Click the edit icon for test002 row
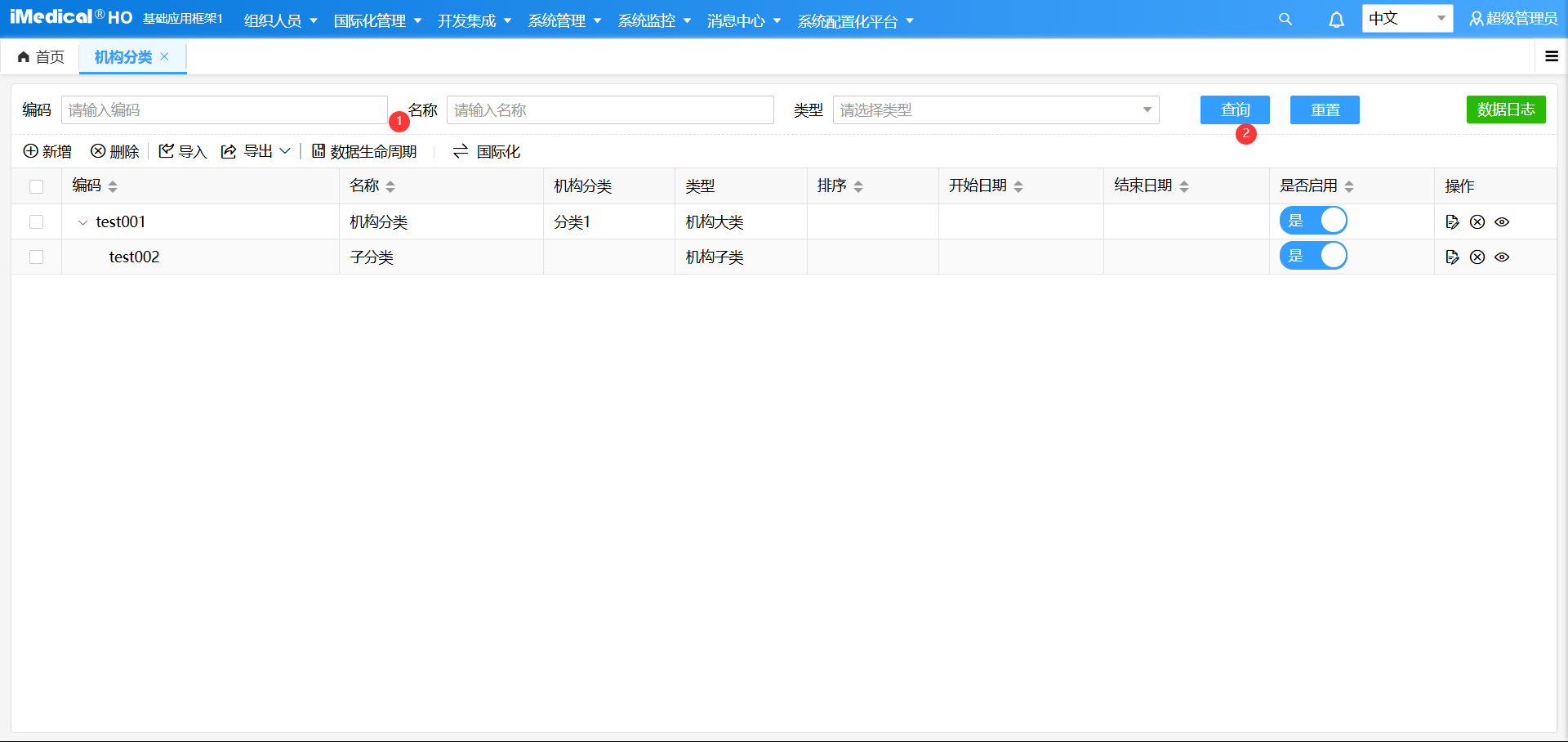The image size is (1568, 742). coord(1452,257)
